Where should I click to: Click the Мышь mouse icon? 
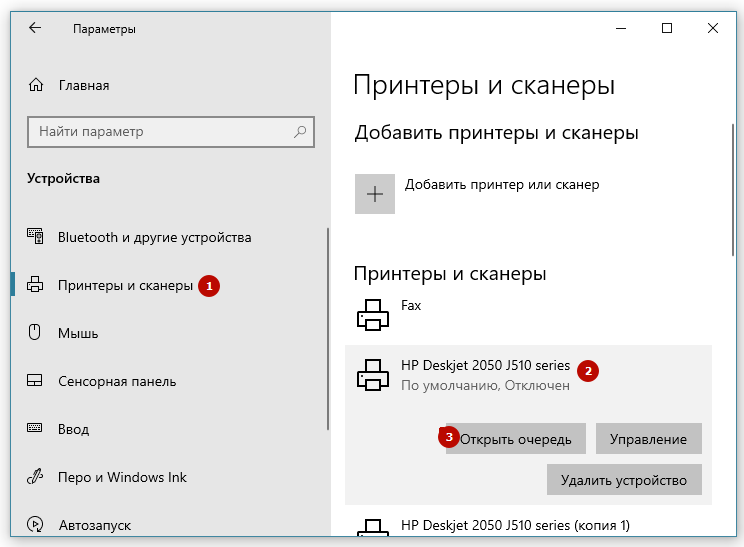36,333
